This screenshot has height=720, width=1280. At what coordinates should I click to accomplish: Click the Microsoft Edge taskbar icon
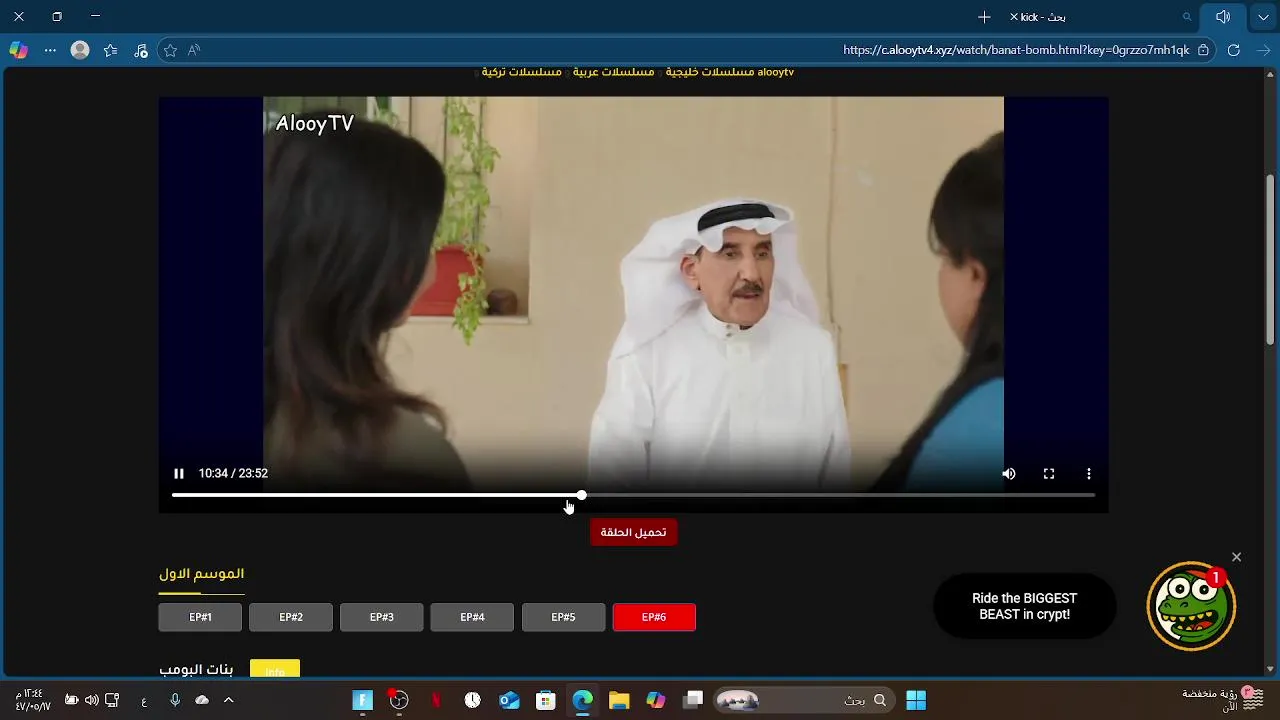[x=583, y=700]
